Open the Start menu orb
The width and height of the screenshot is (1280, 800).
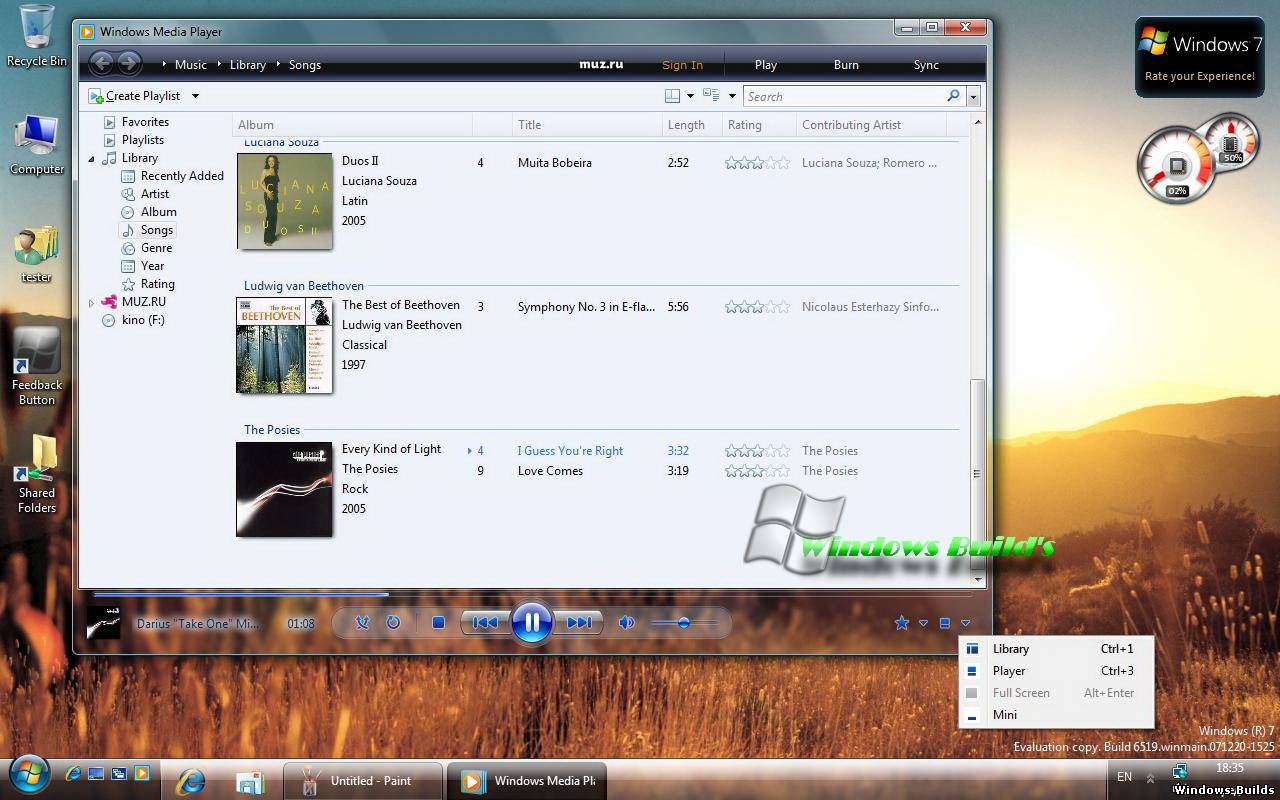click(x=28, y=774)
